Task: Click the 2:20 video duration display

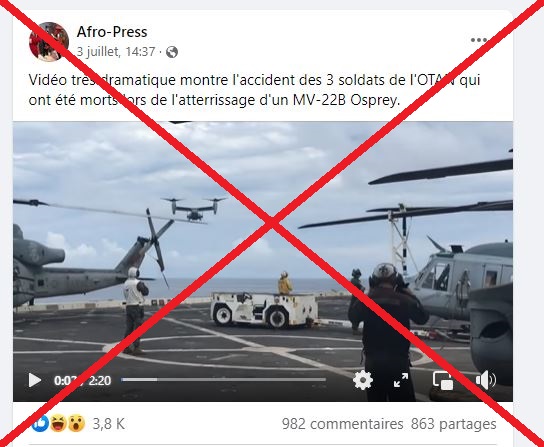Action: coord(100,381)
